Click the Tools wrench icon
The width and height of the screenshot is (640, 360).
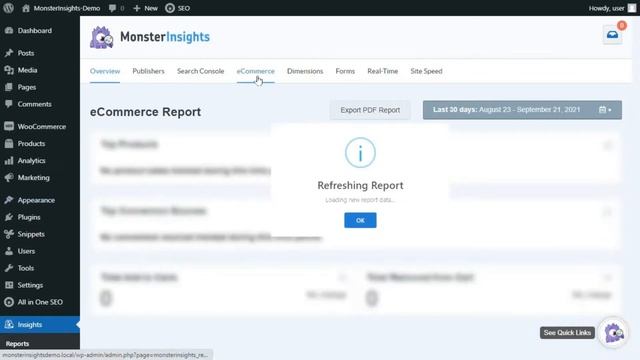click(x=9, y=268)
